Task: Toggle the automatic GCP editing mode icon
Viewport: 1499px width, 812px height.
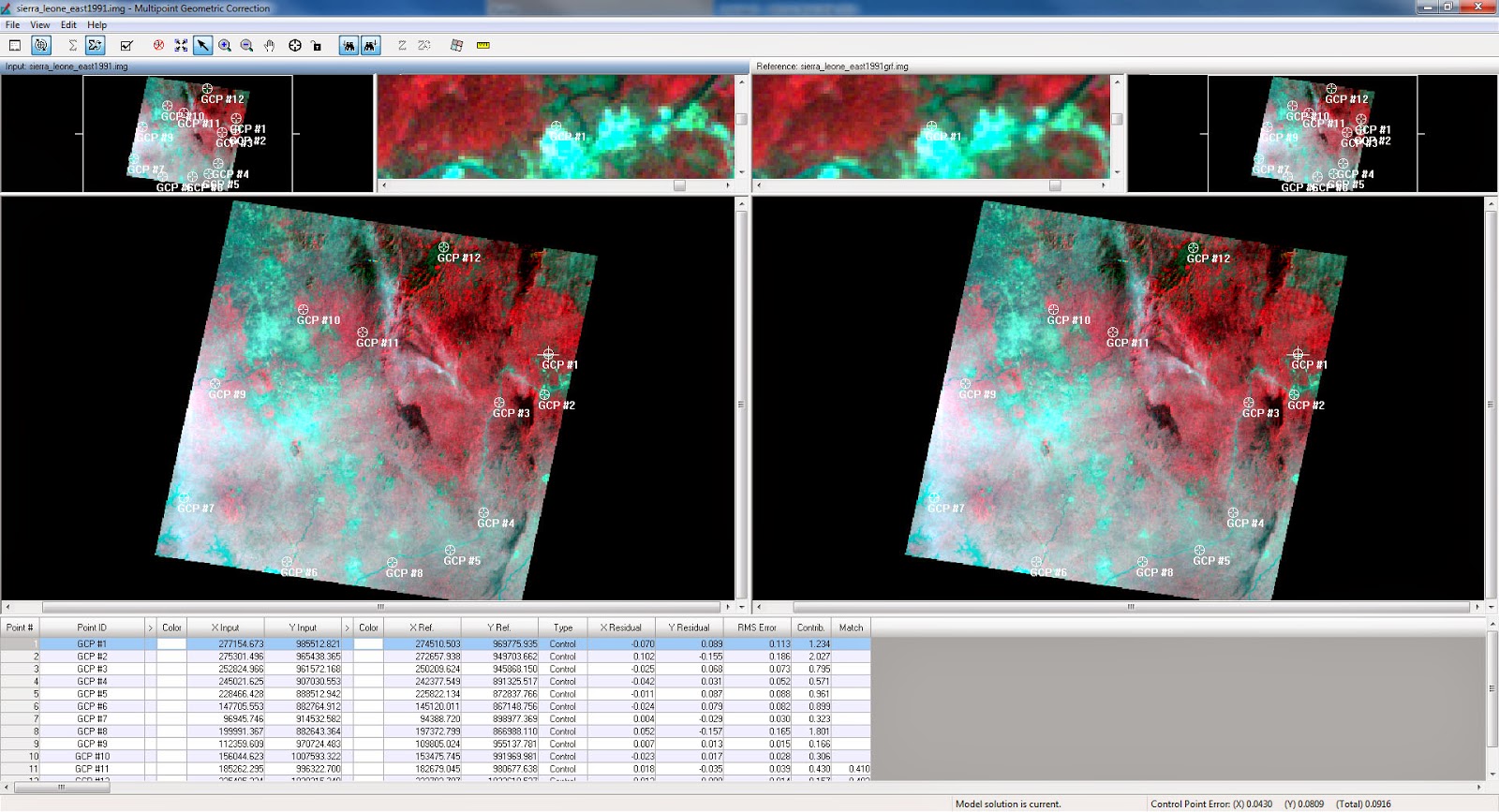Action: click(x=41, y=45)
